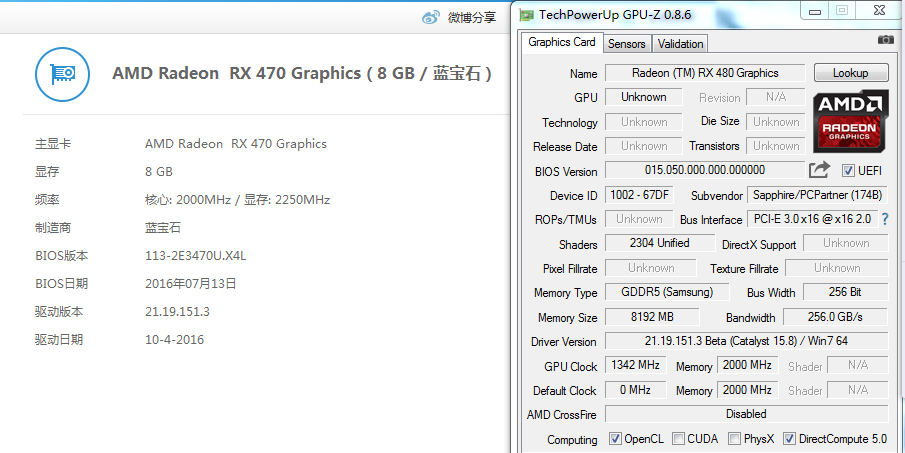This screenshot has width=905, height=453.
Task: Click the AMD CrossFire Disabled field
Action: pos(746,414)
